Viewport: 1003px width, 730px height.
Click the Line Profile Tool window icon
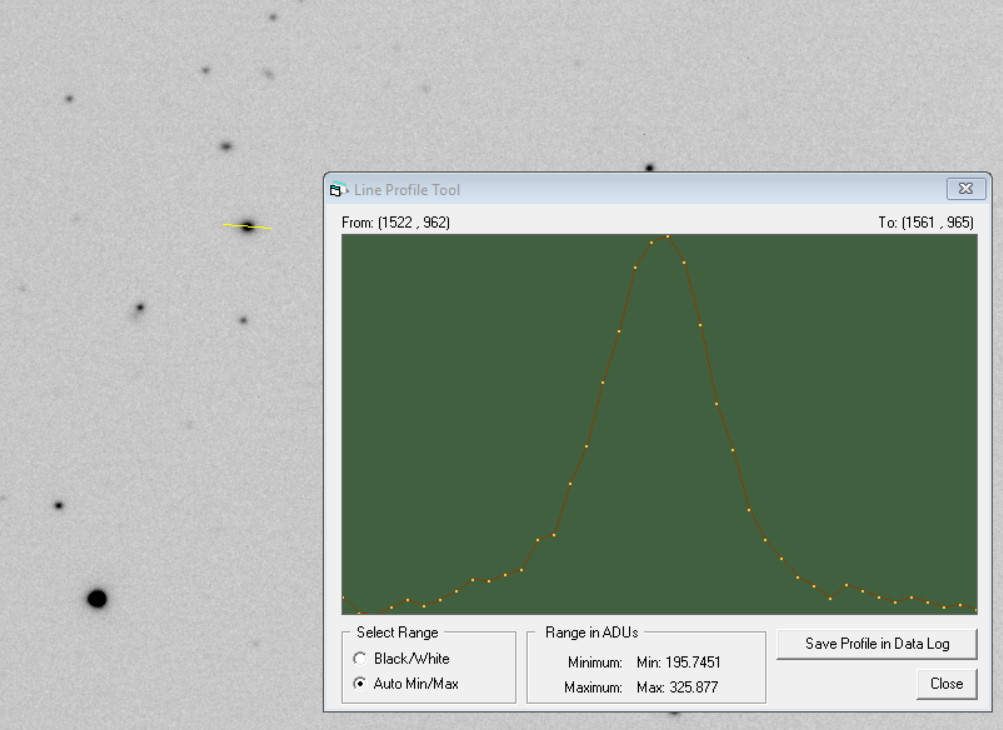click(x=337, y=190)
